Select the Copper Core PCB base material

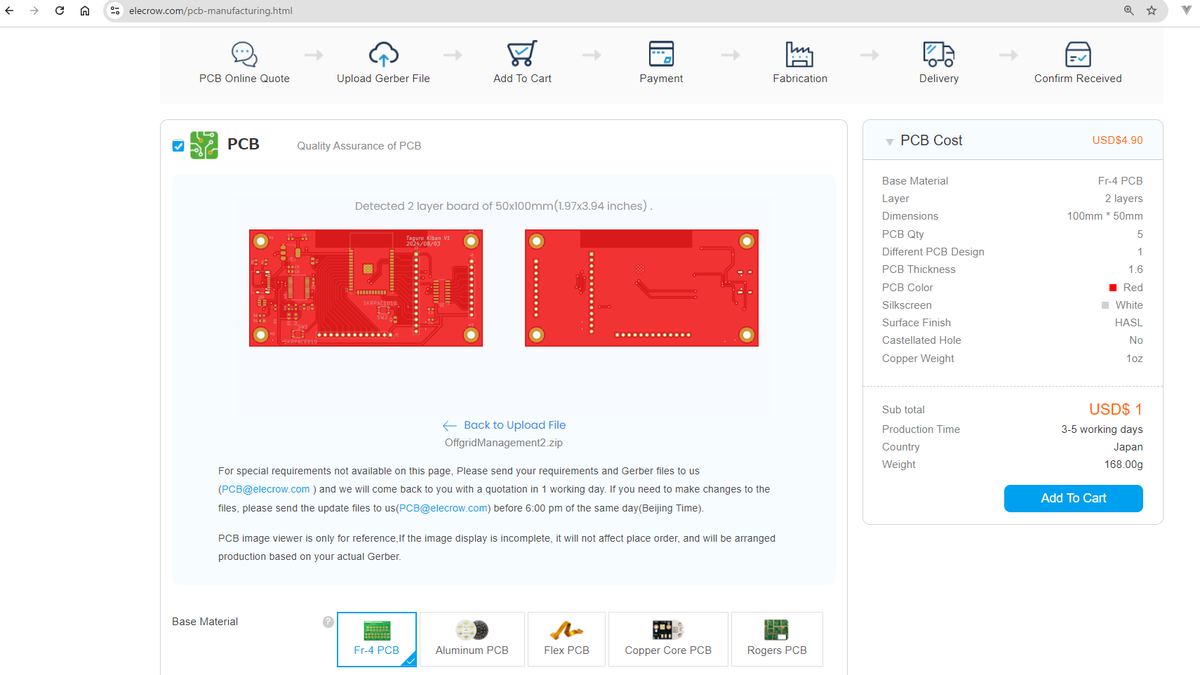pos(668,639)
